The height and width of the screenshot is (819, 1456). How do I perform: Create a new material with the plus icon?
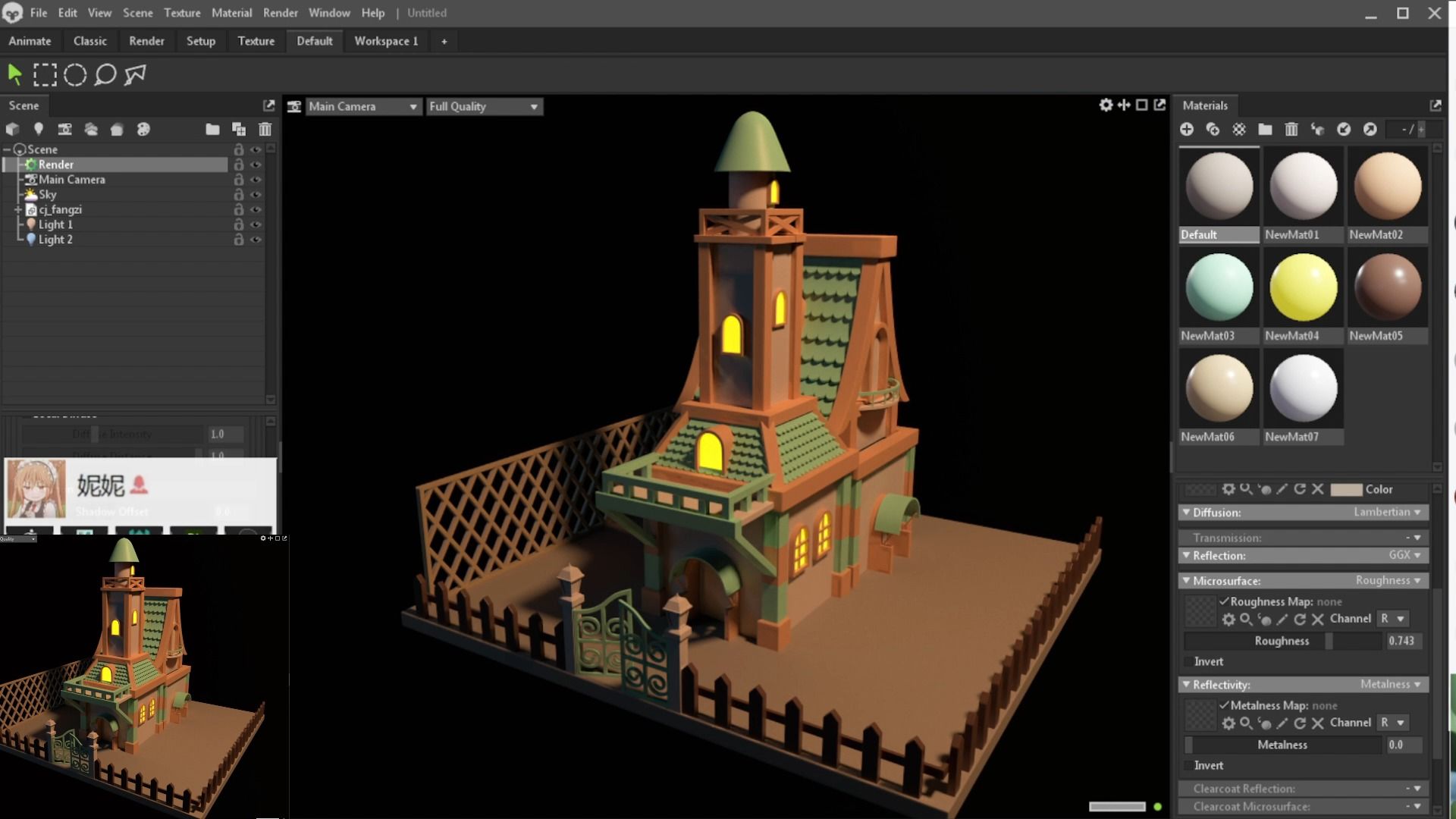pyautogui.click(x=1188, y=129)
